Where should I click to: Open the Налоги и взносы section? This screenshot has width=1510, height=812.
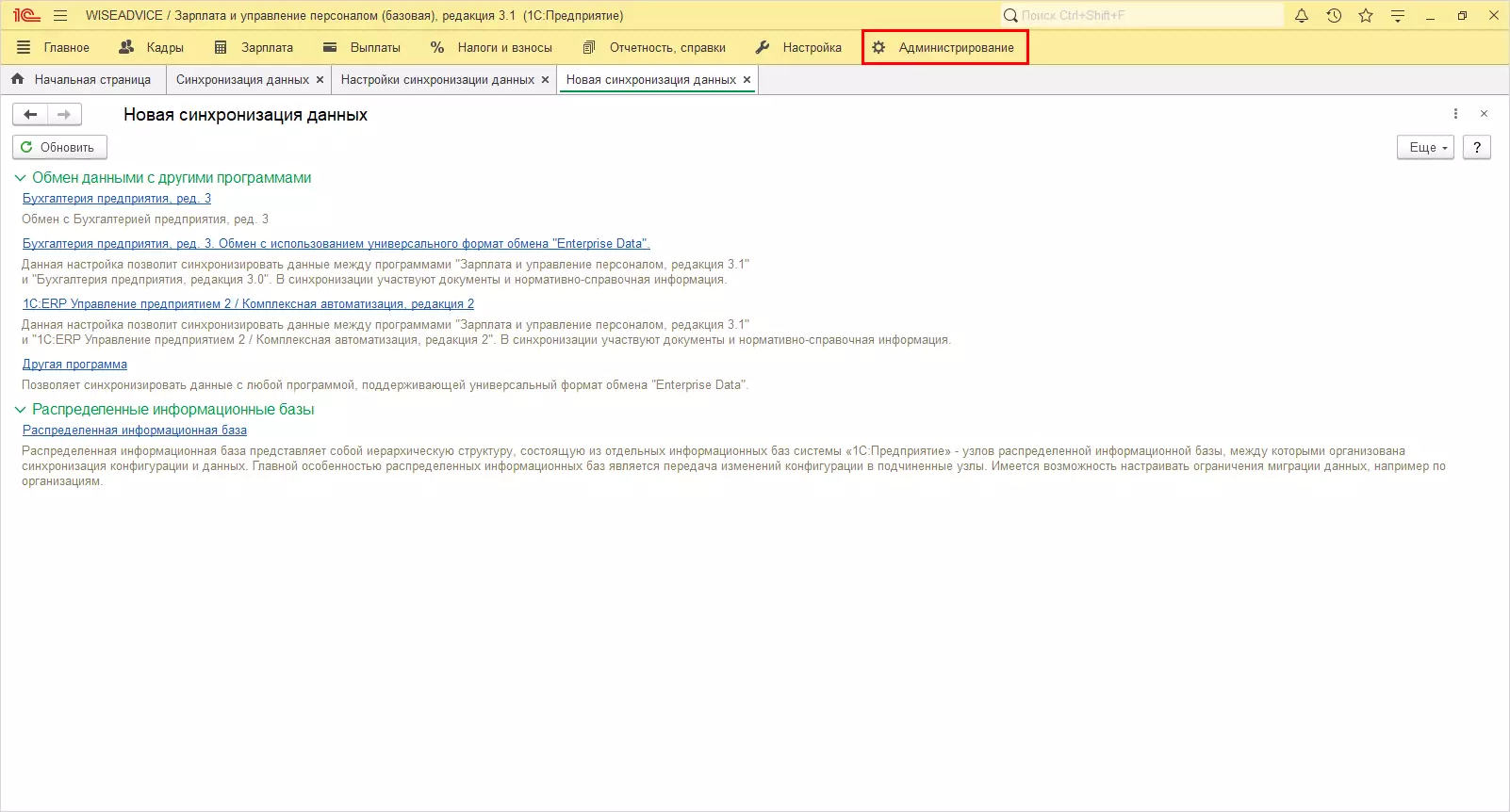click(x=491, y=47)
